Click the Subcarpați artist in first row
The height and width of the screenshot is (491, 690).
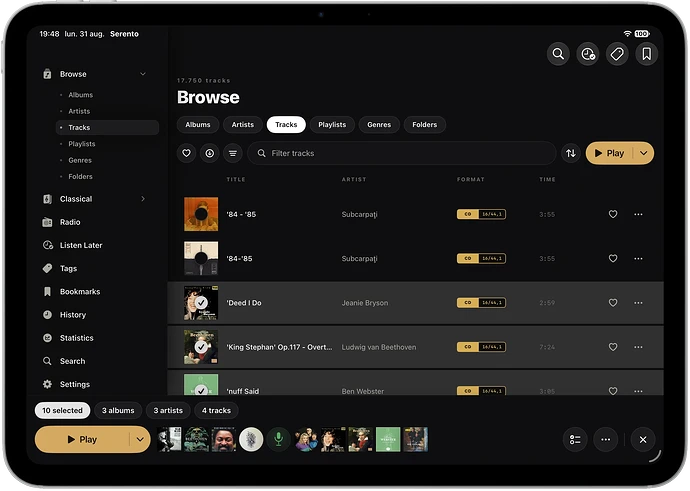[x=360, y=214]
